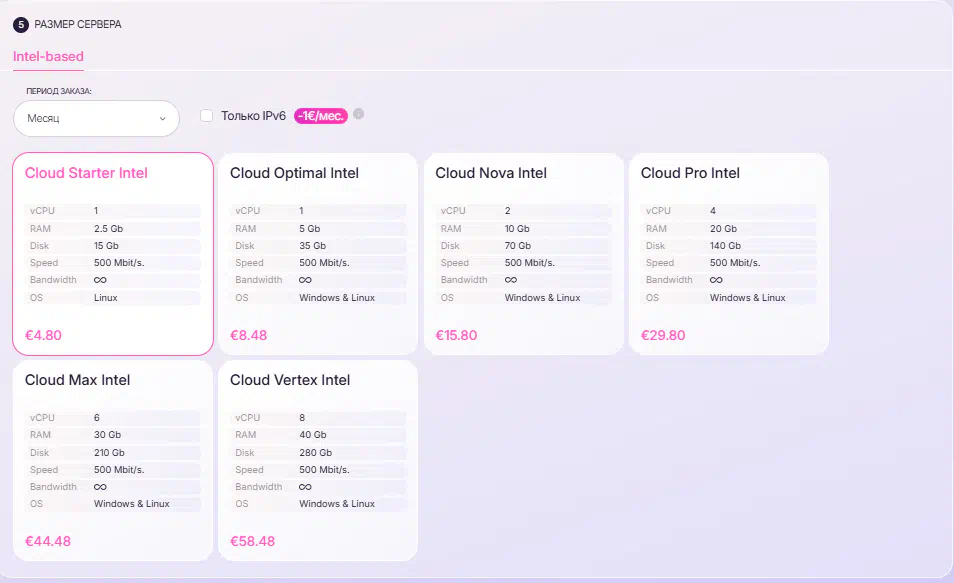Click the vCPU value 6 in Cloud Max Intel

[x=97, y=417]
